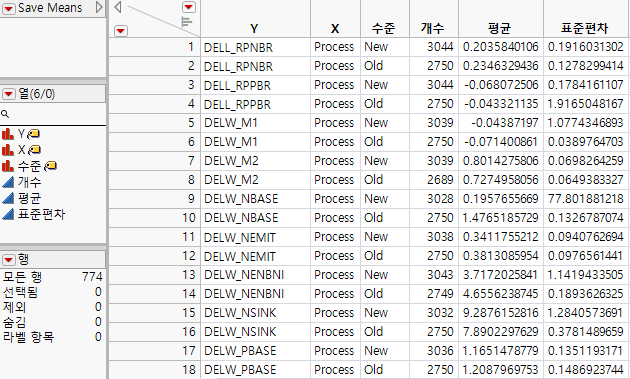Click the nominal icon beside 수준 column
The image size is (630, 379).
pyautogui.click(x=8, y=166)
